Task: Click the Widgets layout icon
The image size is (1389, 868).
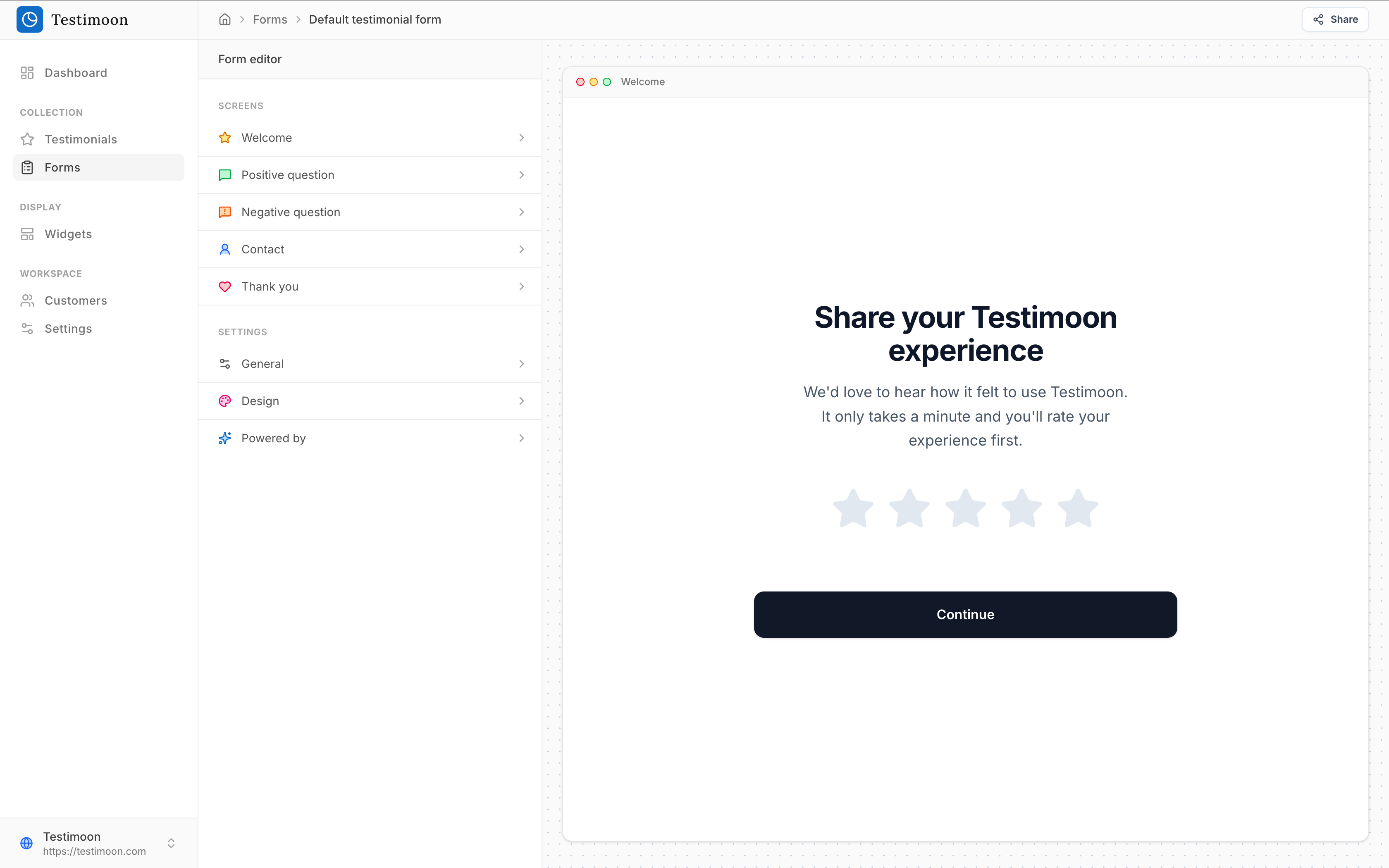Action: tap(27, 234)
